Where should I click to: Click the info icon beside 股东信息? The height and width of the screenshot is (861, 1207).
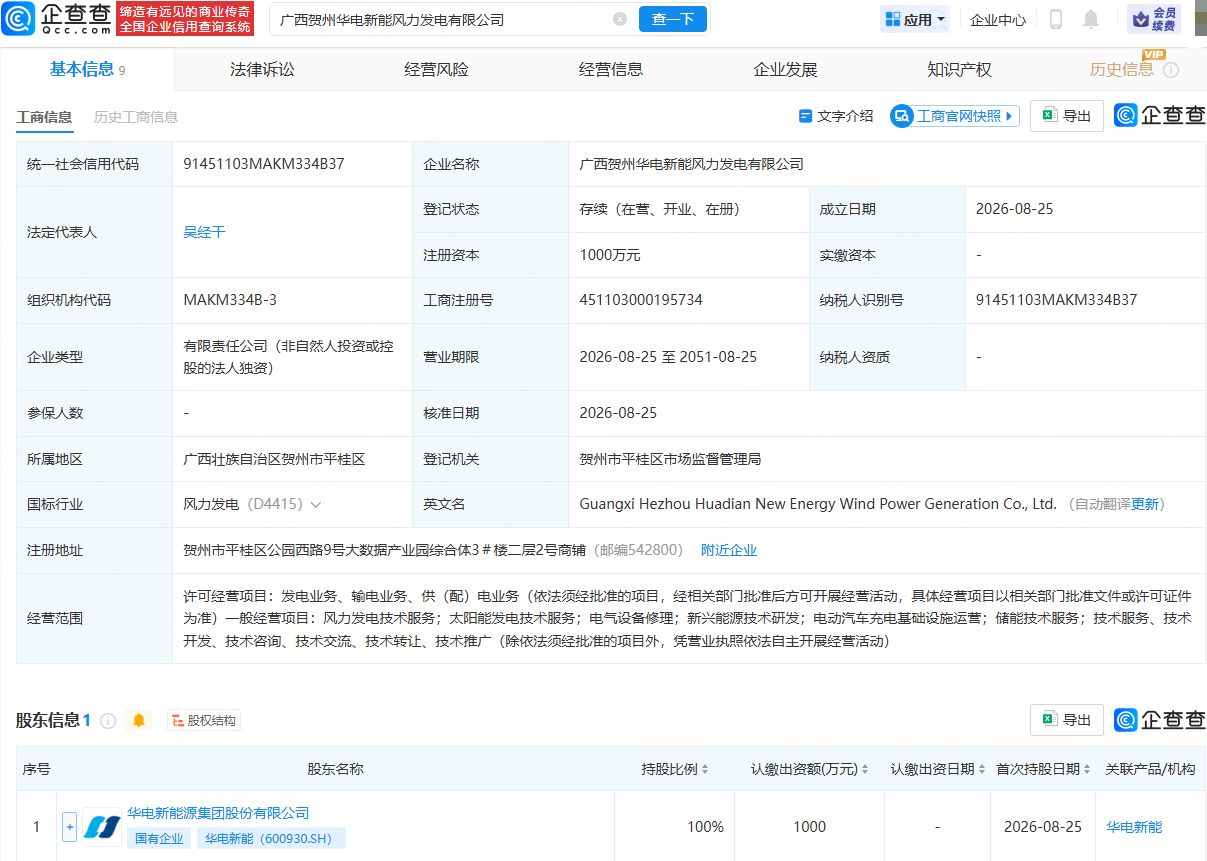[x=108, y=720]
